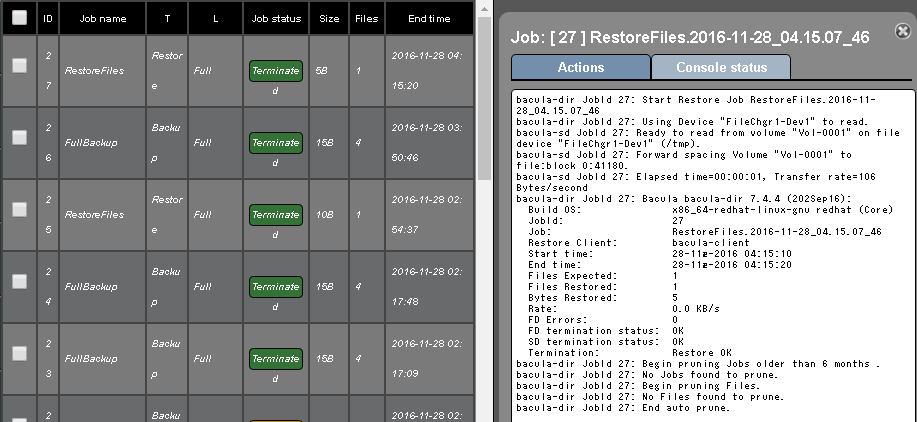Sort table by Job name column
The width and height of the screenshot is (917, 422).
pyautogui.click(x=103, y=18)
